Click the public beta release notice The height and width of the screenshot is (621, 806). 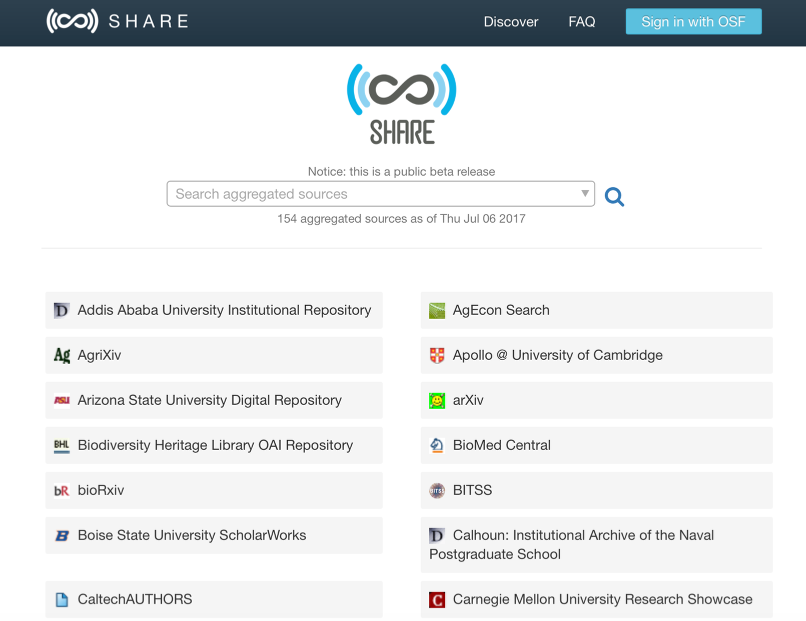401,172
